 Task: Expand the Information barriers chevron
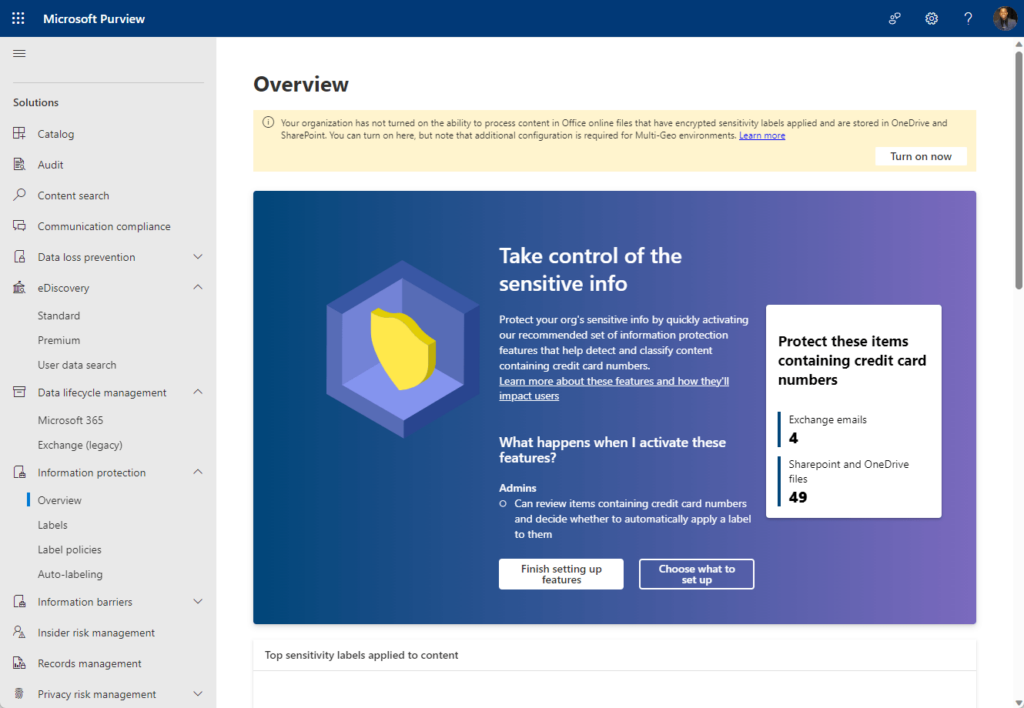point(198,602)
